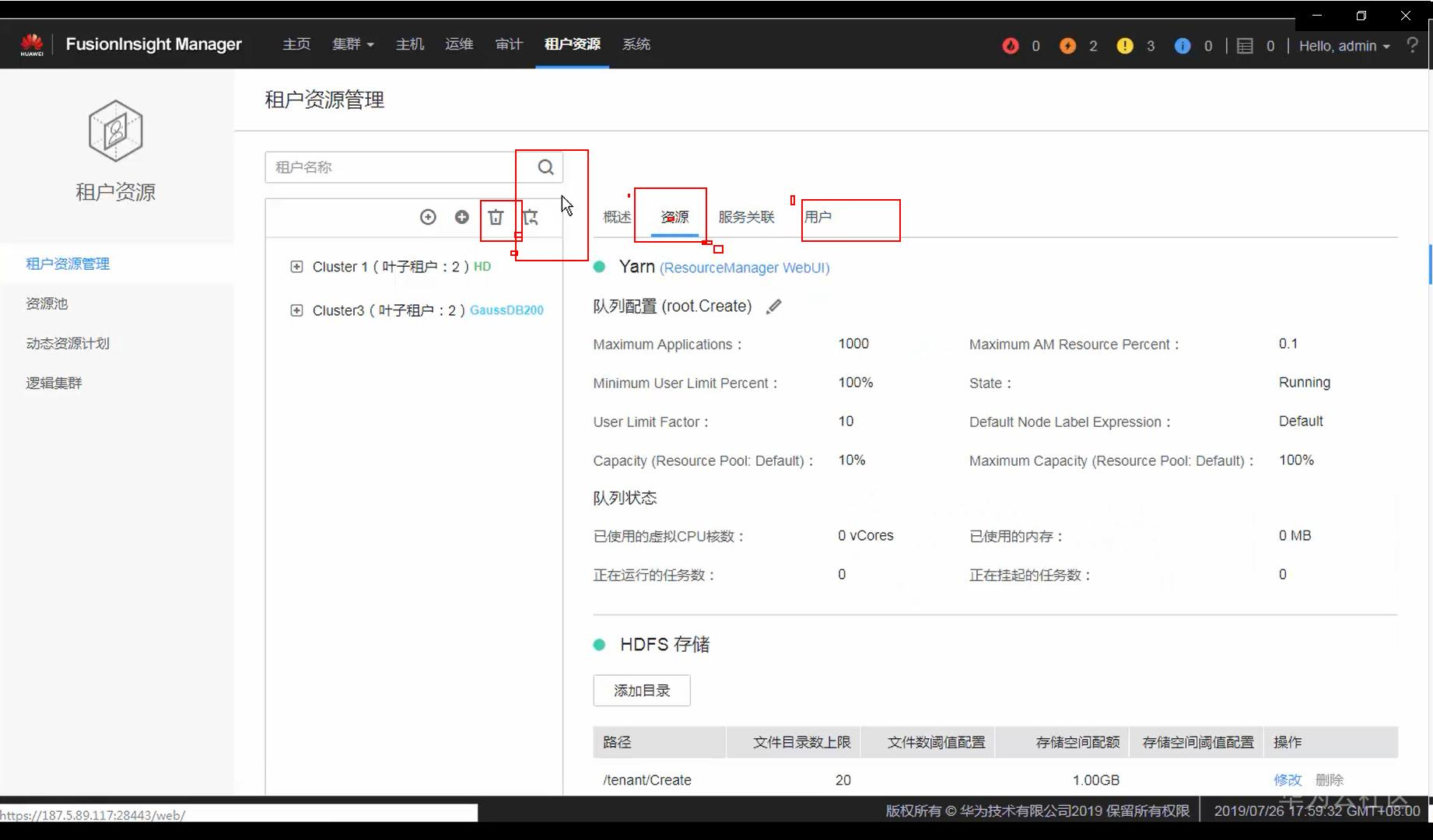1433x840 pixels.
Task: Minimize the browser window
Action: coord(1317,16)
